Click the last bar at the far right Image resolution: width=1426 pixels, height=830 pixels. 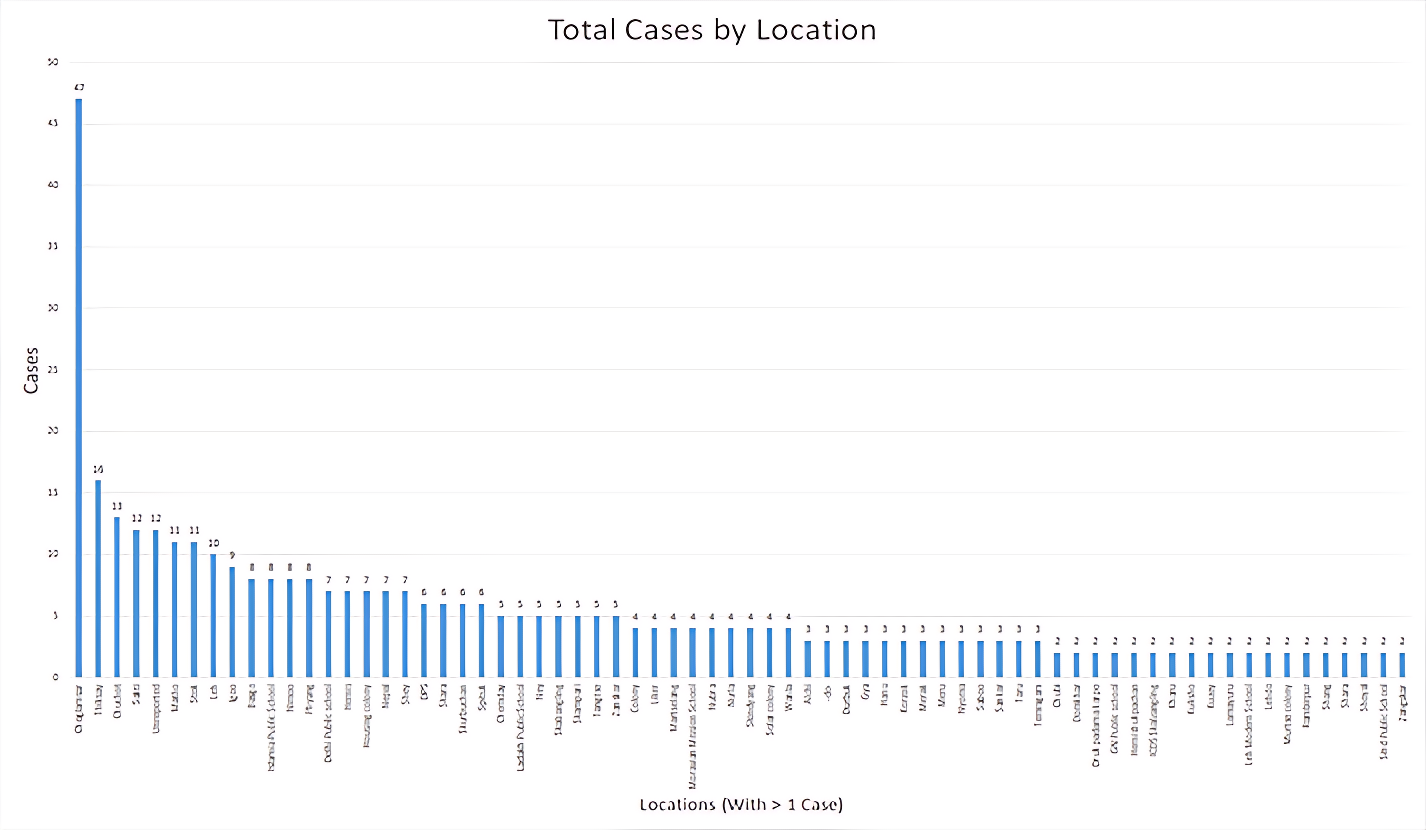(1402, 664)
